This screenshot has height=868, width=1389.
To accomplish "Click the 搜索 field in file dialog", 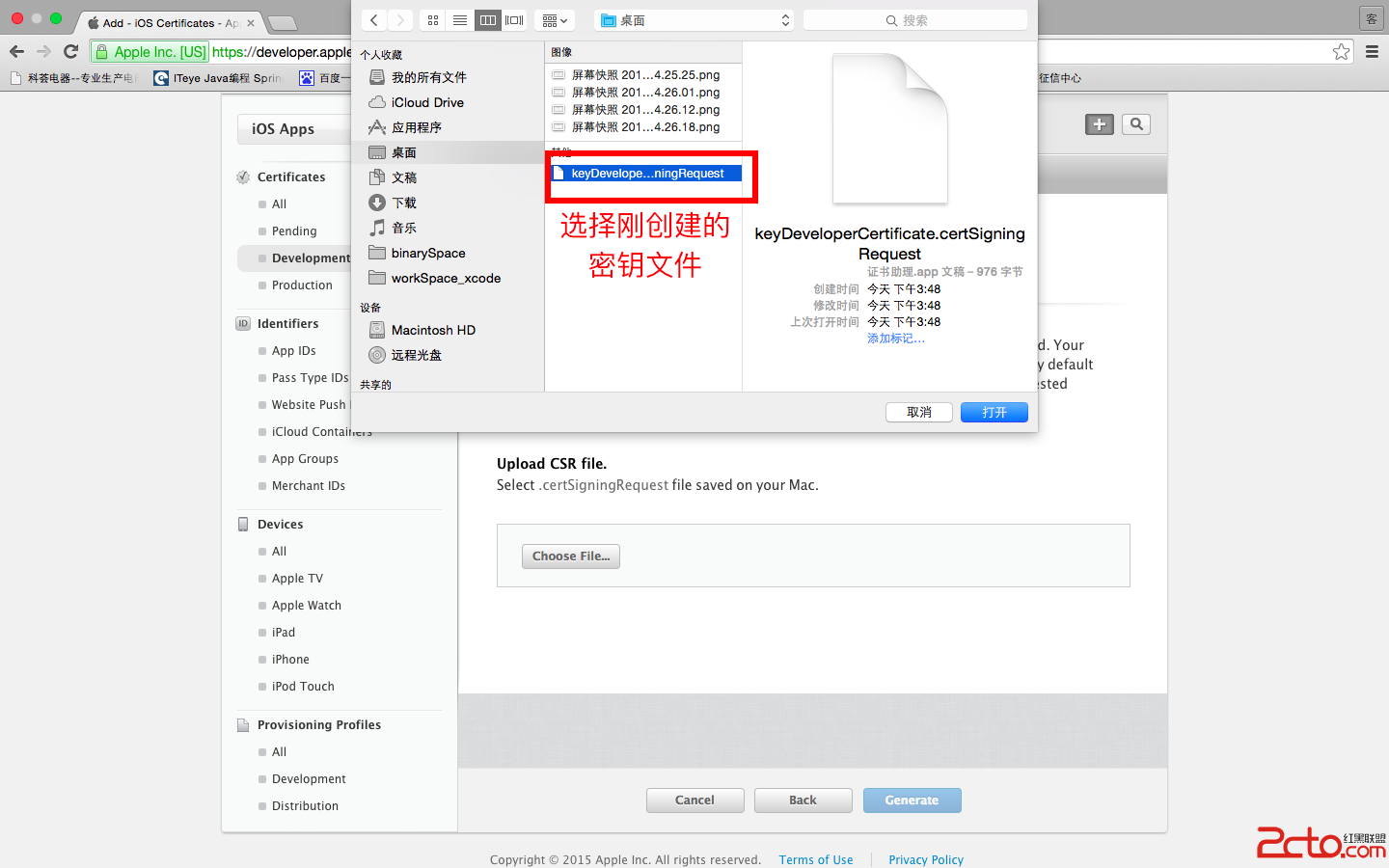I will [x=914, y=20].
